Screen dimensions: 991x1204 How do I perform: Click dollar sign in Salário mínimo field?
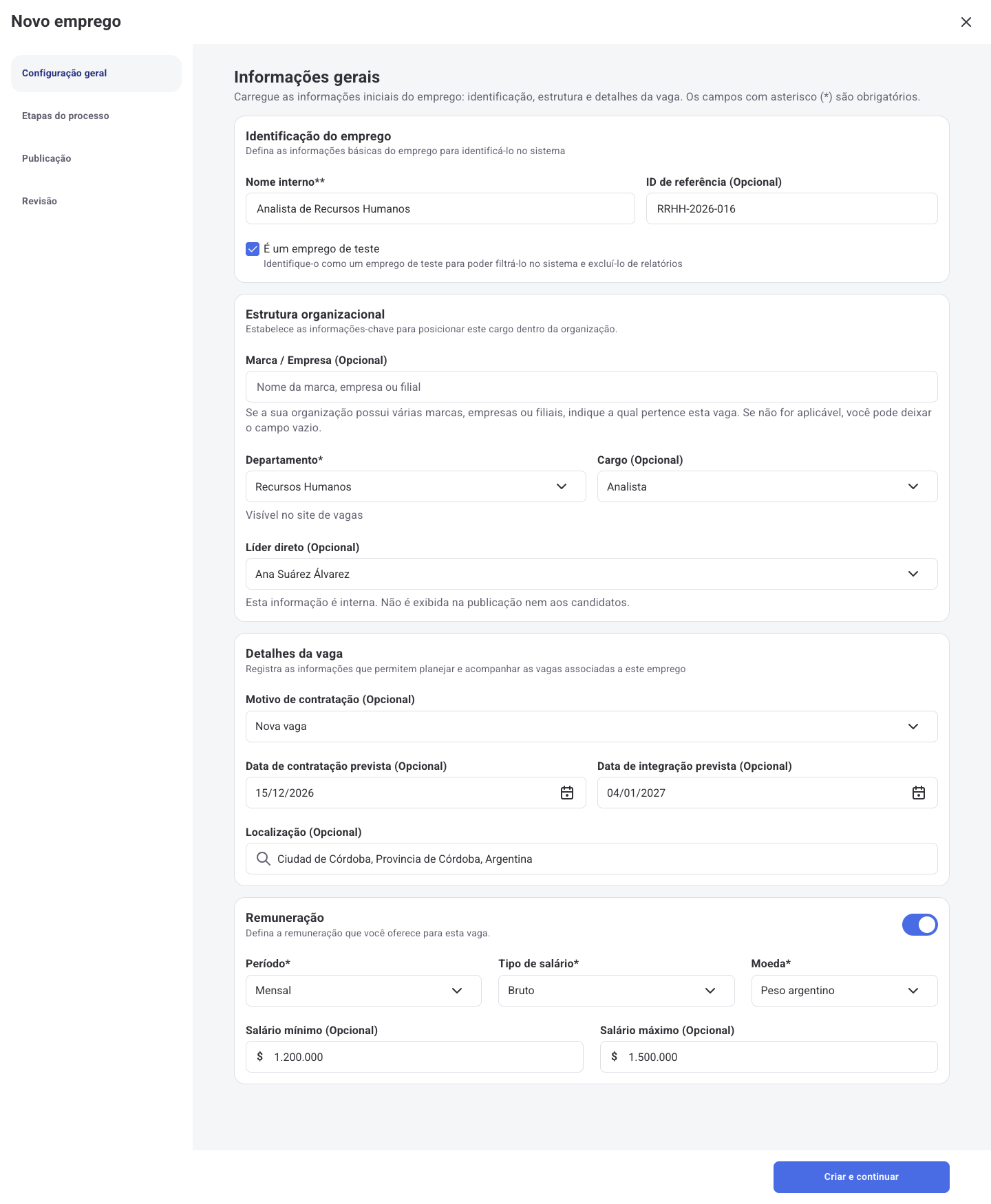pos(260,1056)
